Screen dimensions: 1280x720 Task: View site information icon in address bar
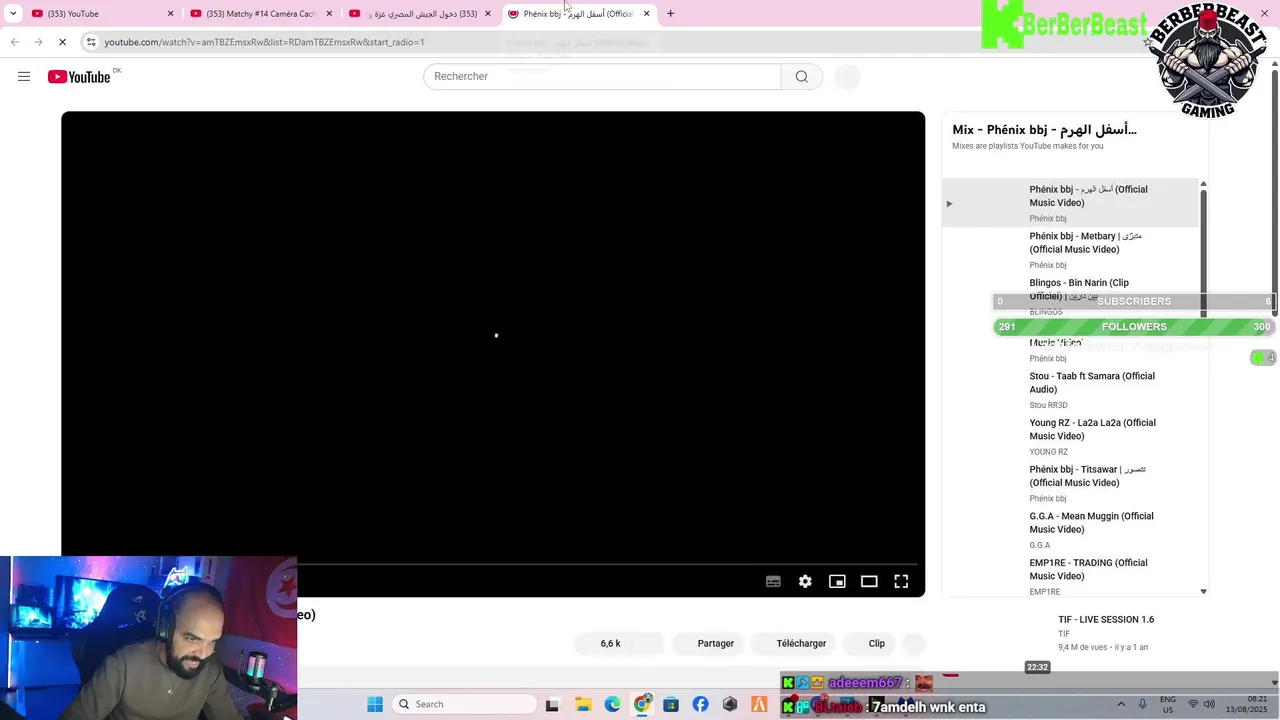[91, 42]
